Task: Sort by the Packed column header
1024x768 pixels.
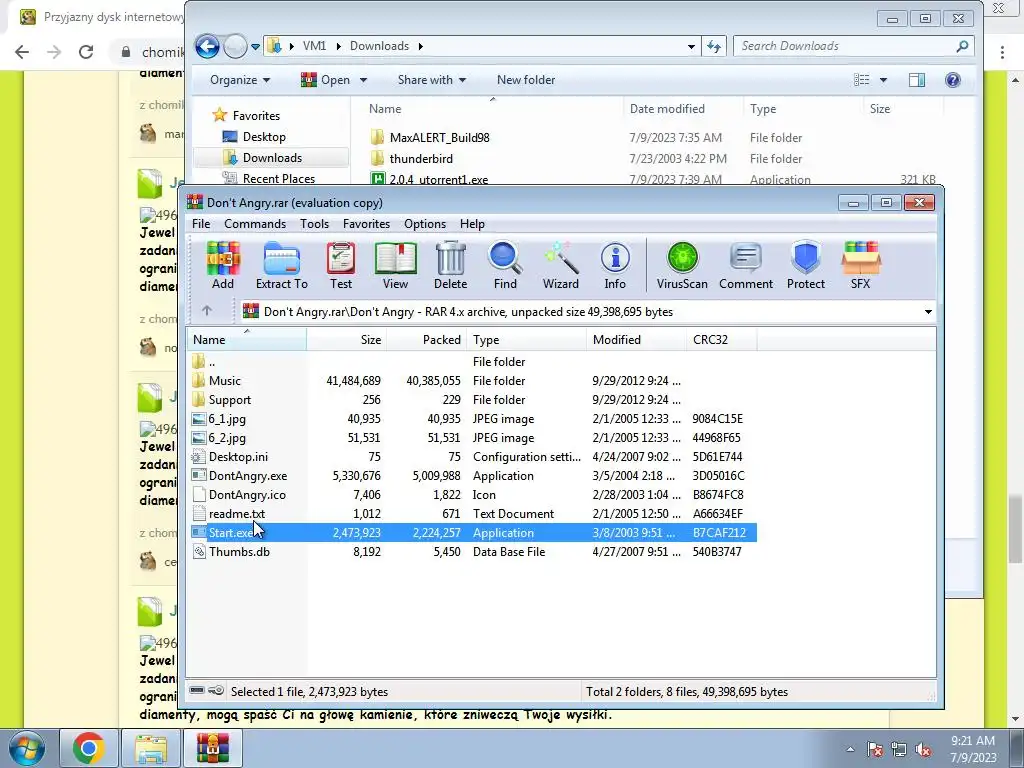Action: (426, 340)
